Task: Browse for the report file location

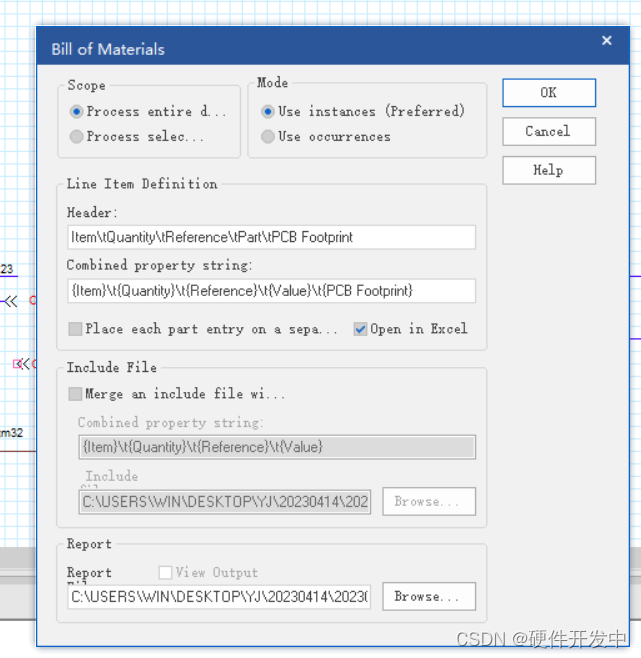Action: pos(428,597)
